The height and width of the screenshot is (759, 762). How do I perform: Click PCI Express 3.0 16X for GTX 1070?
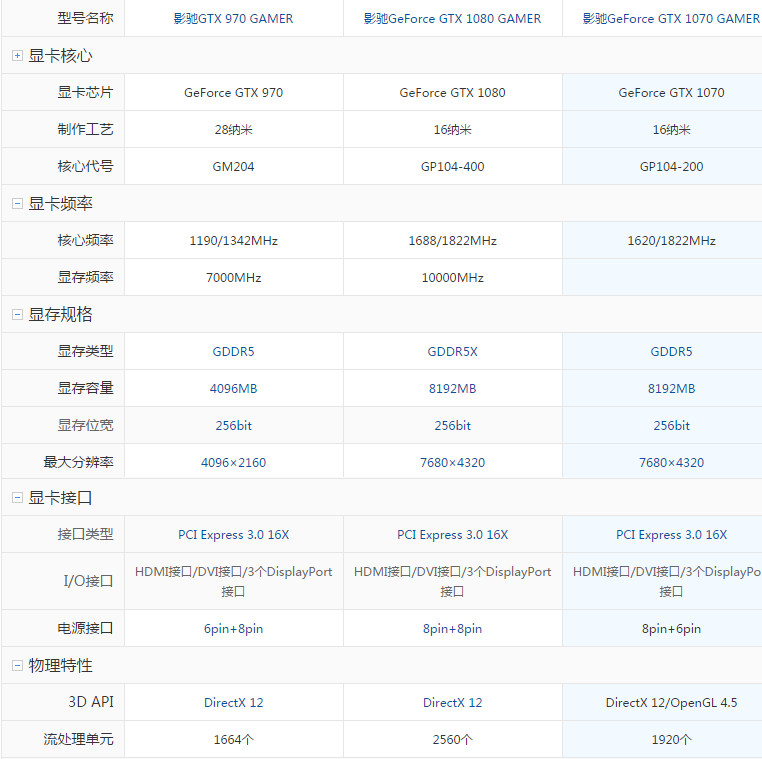click(x=671, y=535)
